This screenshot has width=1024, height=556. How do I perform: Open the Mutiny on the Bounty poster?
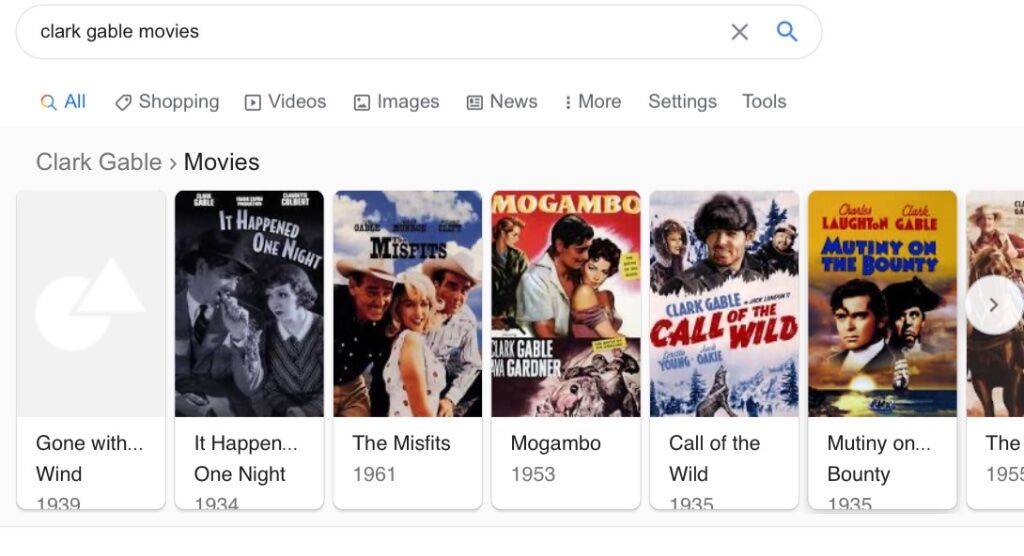[882, 304]
